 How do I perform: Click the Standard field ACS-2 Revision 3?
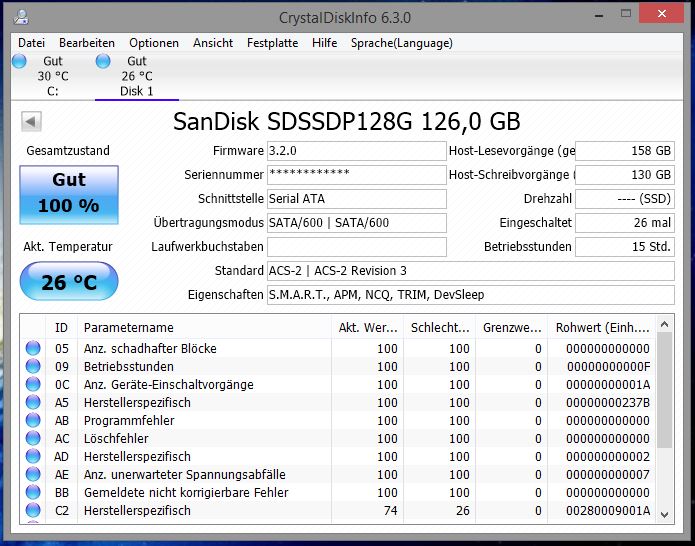coord(471,271)
